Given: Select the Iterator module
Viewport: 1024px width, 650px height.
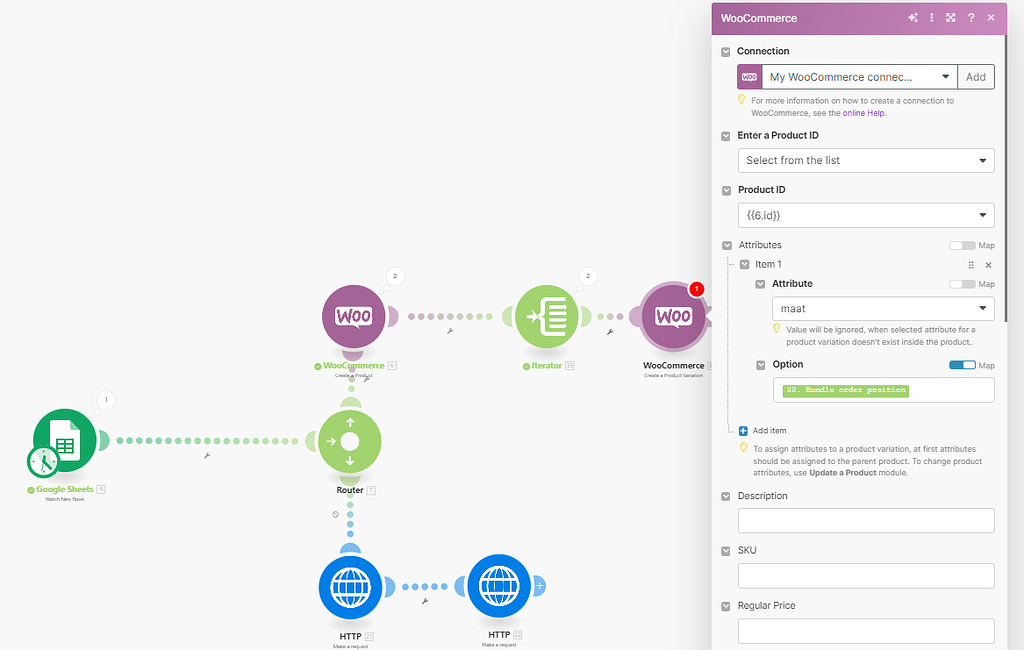Looking at the screenshot, I should [546, 315].
